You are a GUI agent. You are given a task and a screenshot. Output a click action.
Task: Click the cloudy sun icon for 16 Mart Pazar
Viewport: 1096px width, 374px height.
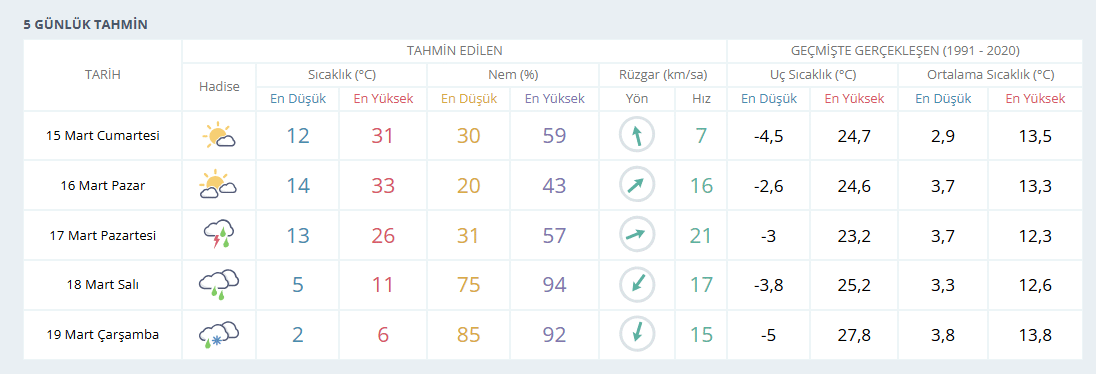point(219,185)
